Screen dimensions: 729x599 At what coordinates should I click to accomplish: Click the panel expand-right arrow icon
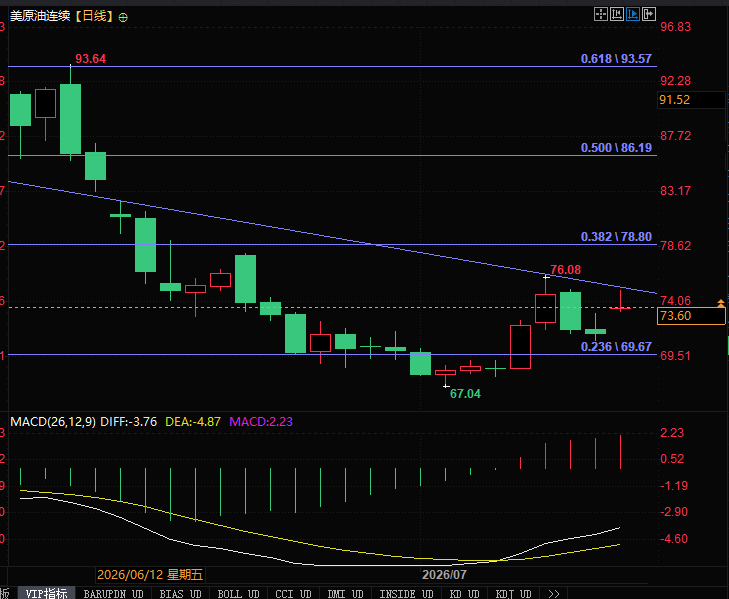tap(649, 14)
